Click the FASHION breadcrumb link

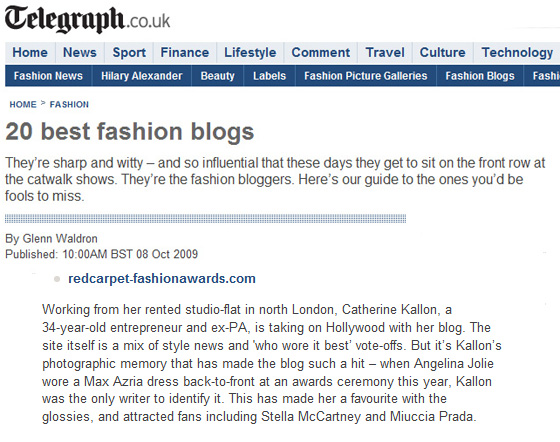click(x=69, y=105)
